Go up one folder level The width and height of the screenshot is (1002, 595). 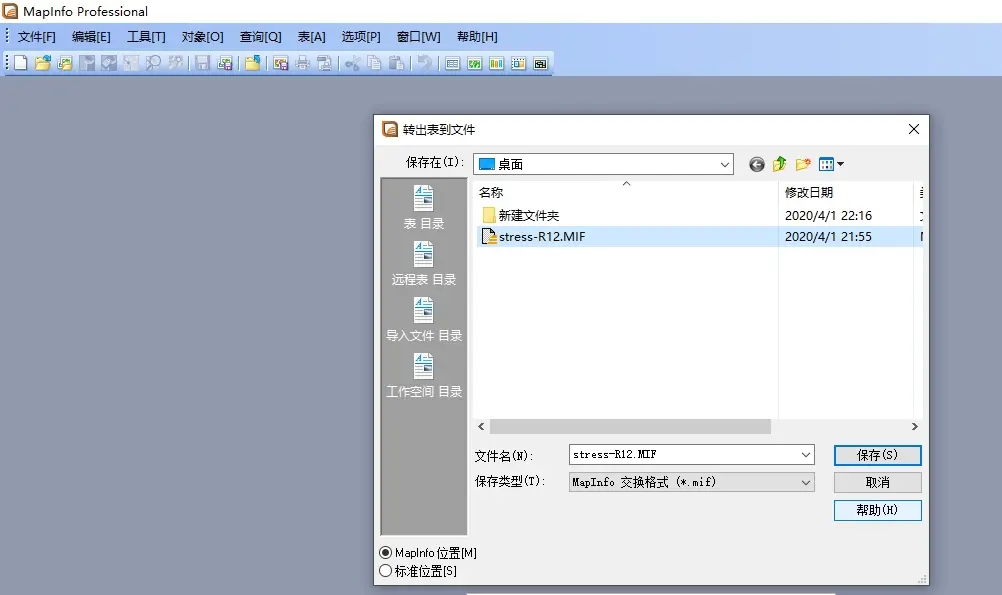click(x=780, y=164)
